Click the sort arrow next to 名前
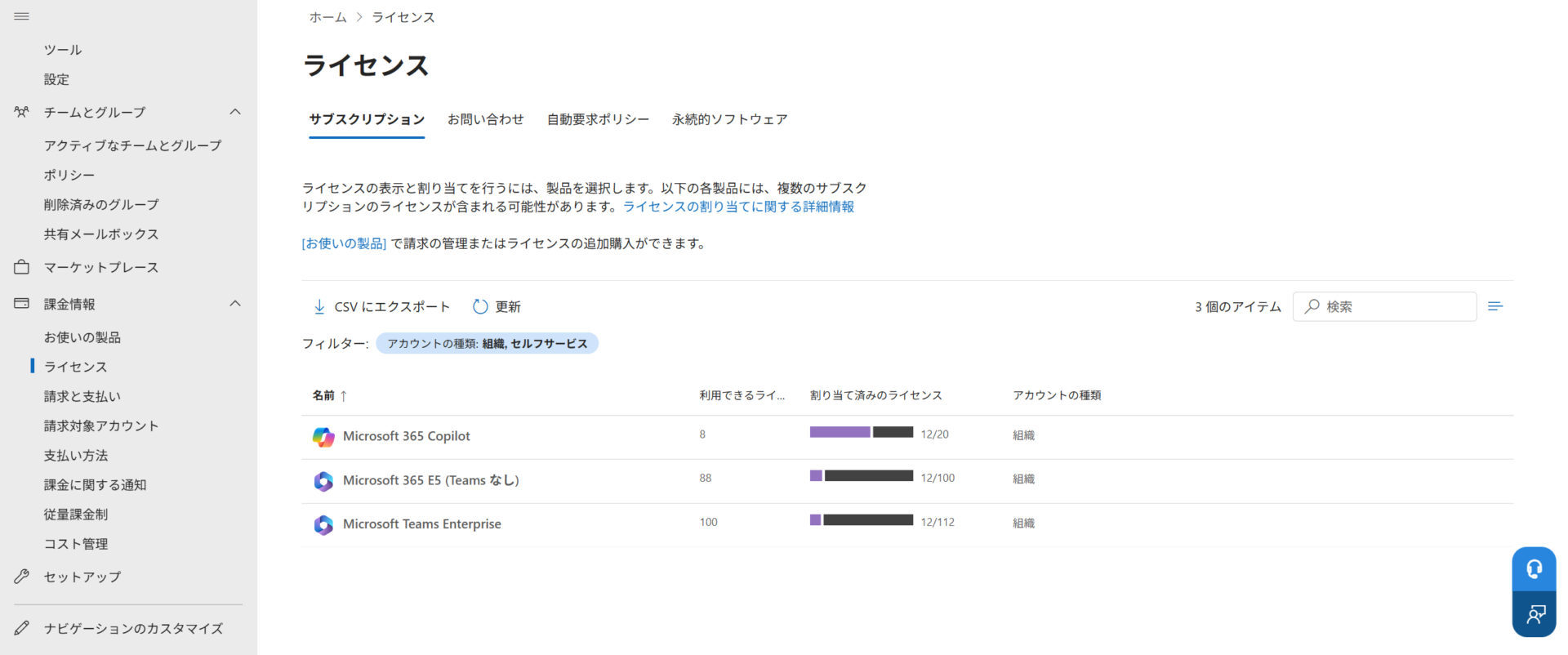The width and height of the screenshot is (1568, 655). pos(344,396)
